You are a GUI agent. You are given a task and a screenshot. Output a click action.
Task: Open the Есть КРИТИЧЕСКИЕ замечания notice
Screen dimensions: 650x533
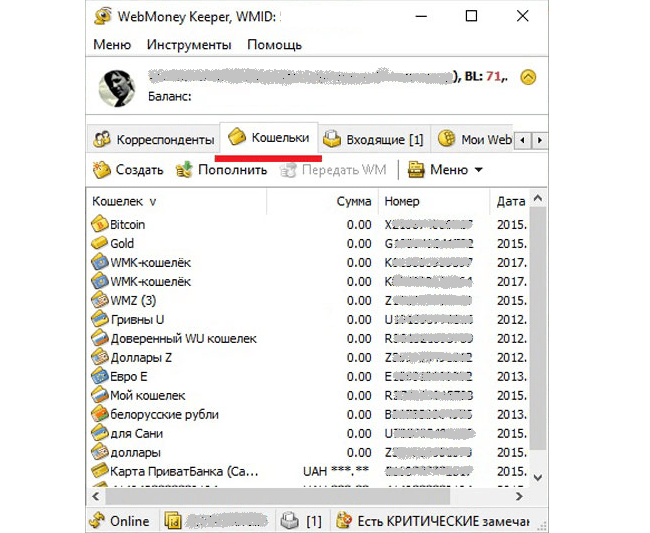point(444,521)
